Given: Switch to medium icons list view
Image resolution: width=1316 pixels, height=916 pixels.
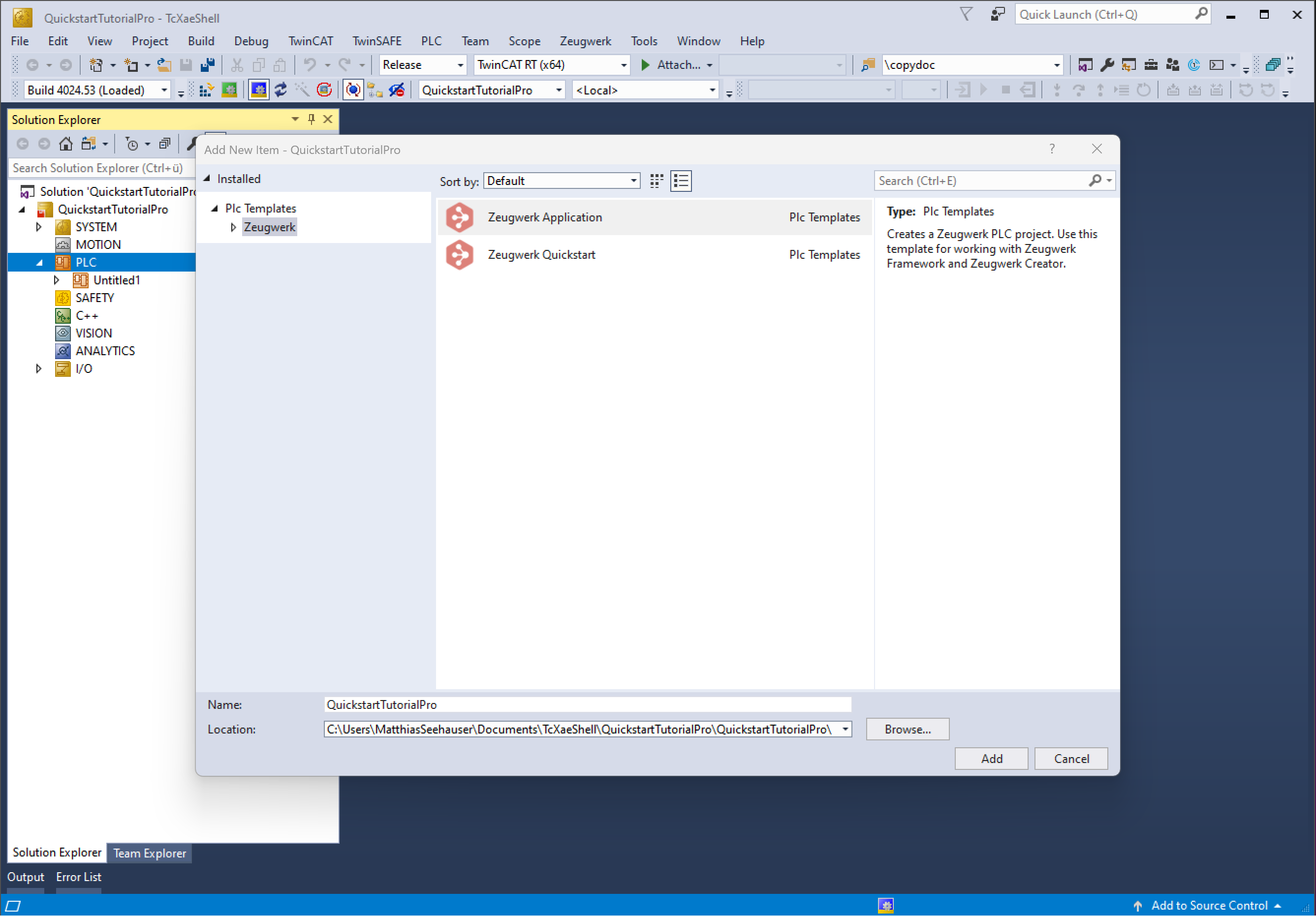Looking at the screenshot, I should coord(681,181).
